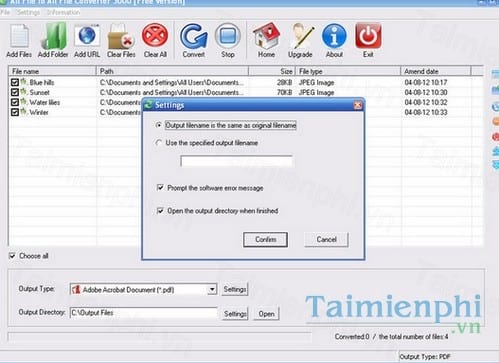Sort by the Path column header
499x363 pixels.
(x=172, y=71)
